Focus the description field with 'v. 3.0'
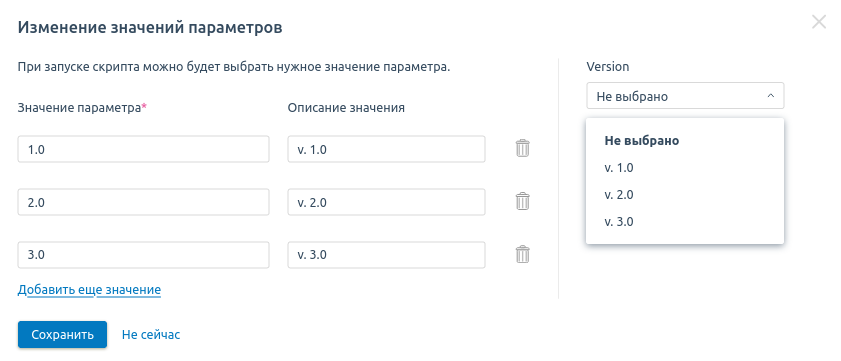The image size is (841, 361). 386,255
